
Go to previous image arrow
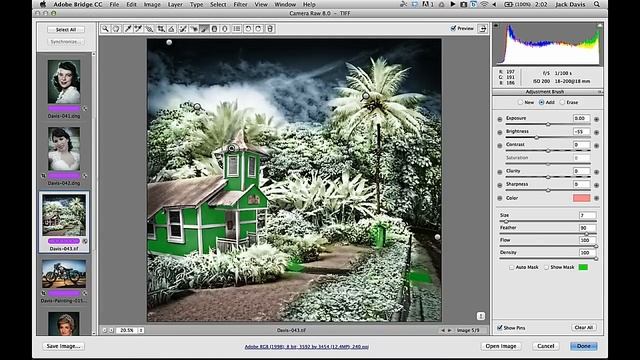[443, 330]
